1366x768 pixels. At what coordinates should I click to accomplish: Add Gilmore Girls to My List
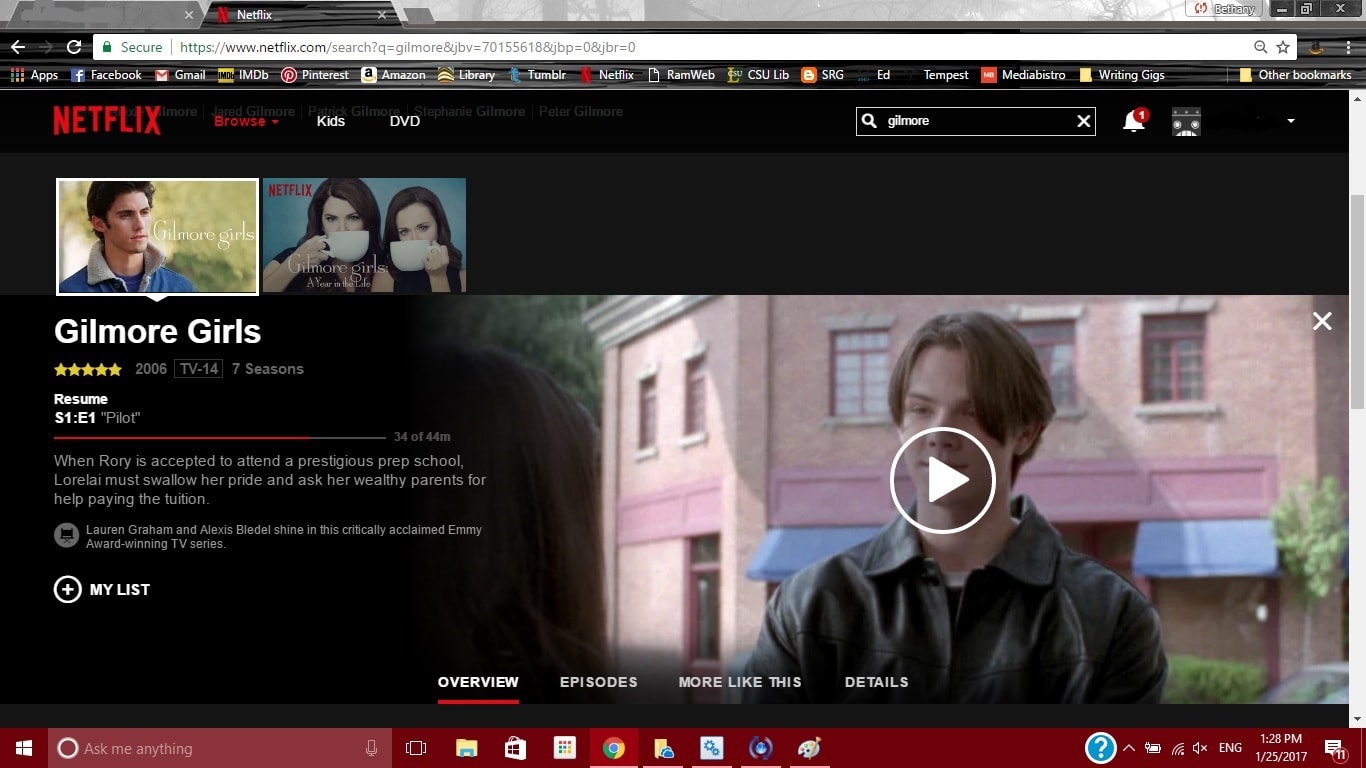point(102,590)
